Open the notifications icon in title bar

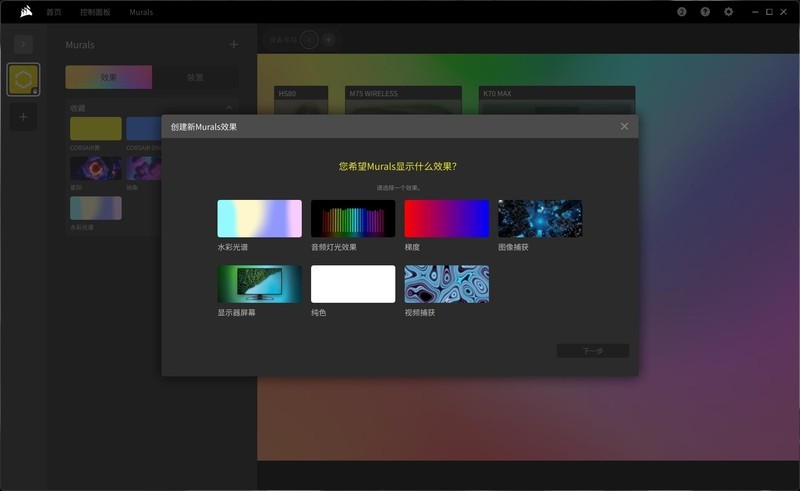tap(682, 12)
